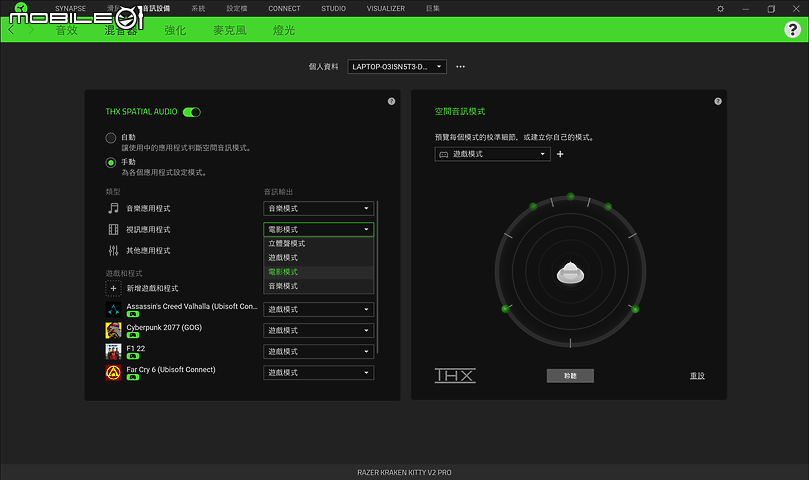This screenshot has width=809, height=480.
Task: Open F1 22 mode dropdown
Action: point(318,351)
